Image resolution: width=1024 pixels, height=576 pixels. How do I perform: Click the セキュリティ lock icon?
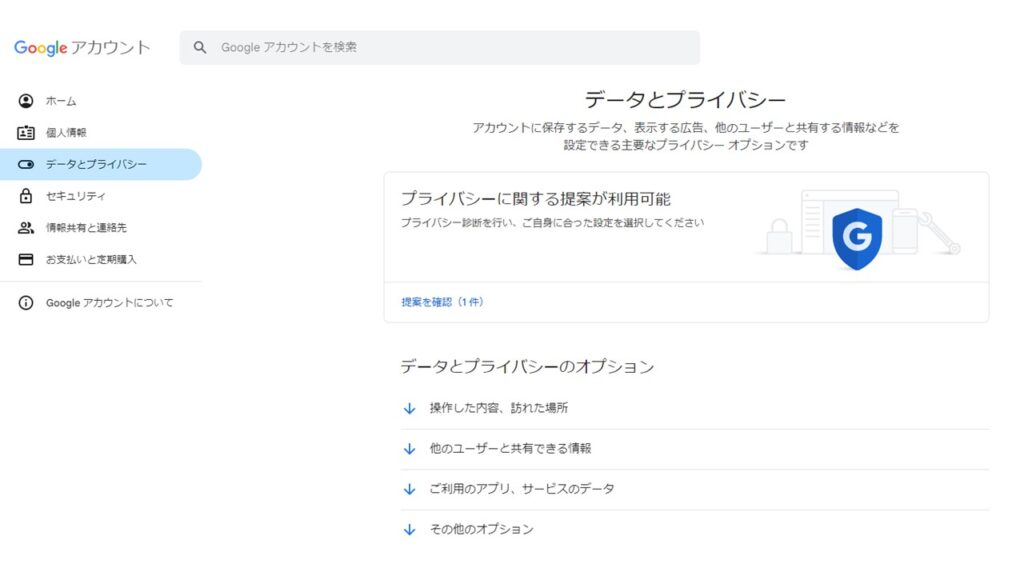coord(25,196)
